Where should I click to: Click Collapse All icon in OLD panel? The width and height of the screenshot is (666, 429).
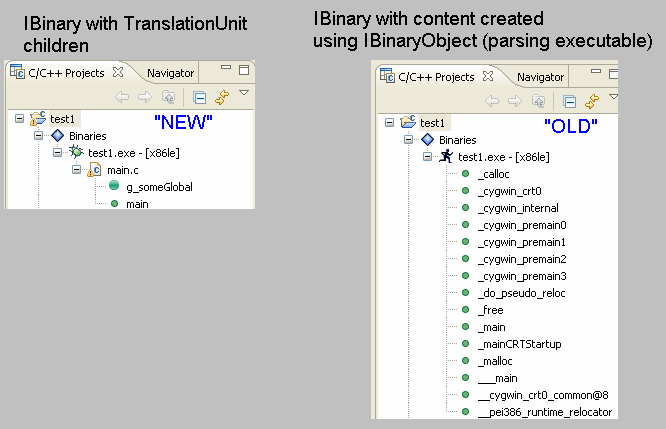570,102
